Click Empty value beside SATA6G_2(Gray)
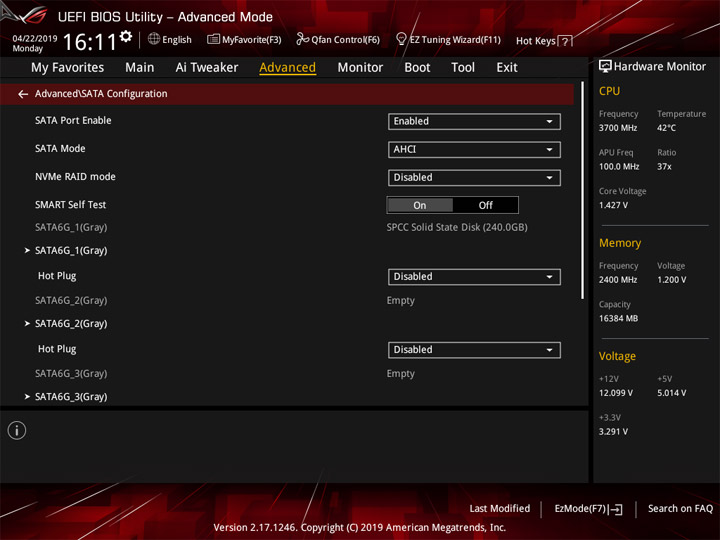The height and width of the screenshot is (540, 720). point(400,301)
